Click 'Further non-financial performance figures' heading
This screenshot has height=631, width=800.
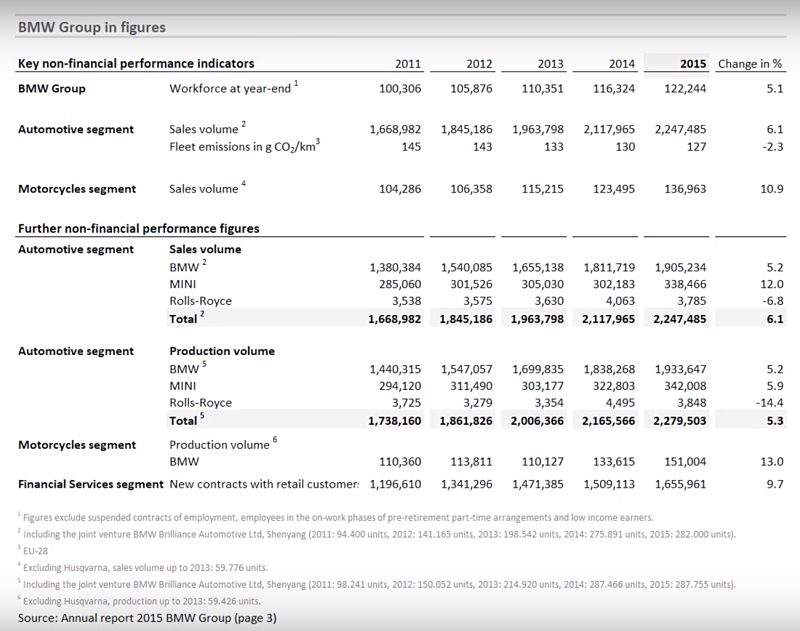pyautogui.click(x=139, y=229)
